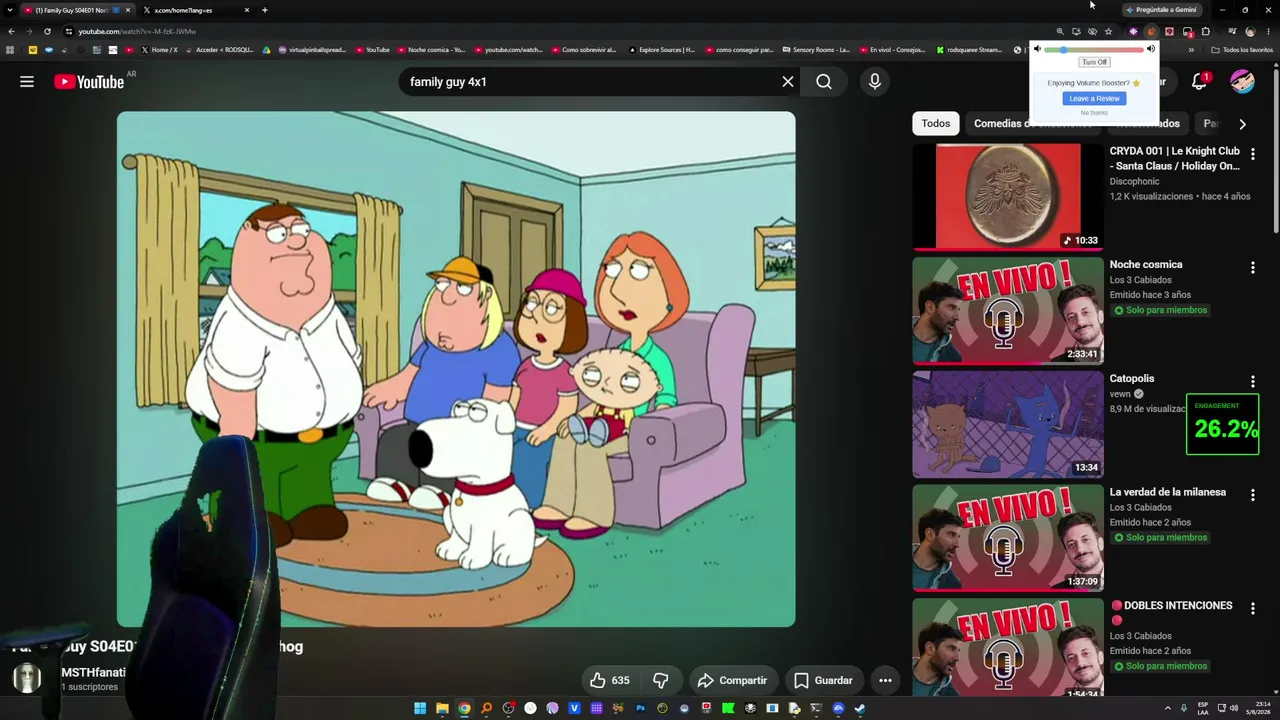Reload the YouTube page

tap(47, 31)
